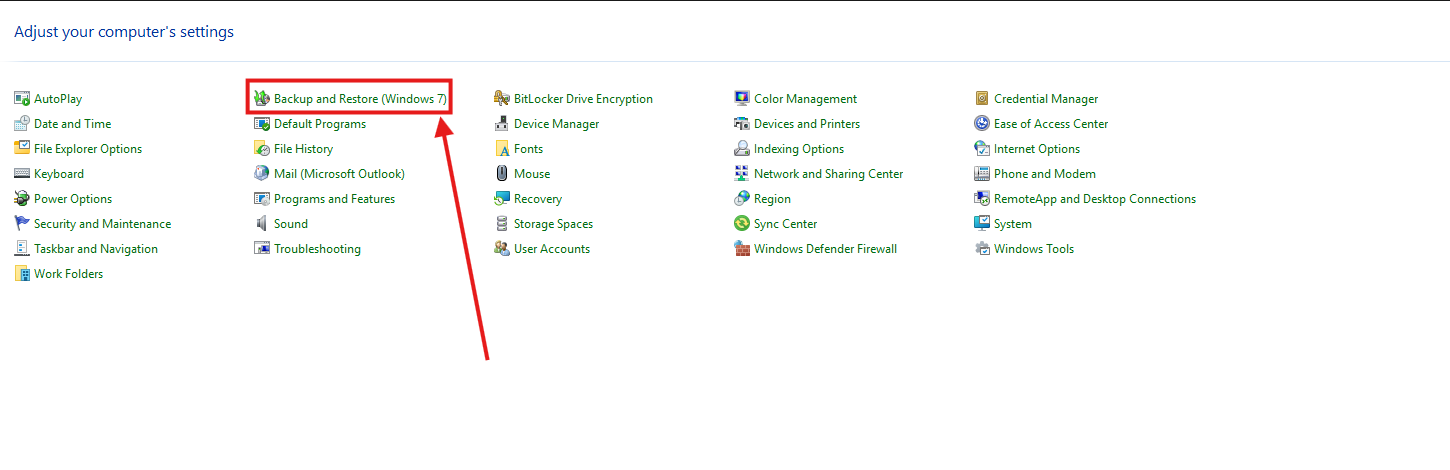1450x470 pixels.
Task: Launch the Troubleshooting link
Action: pos(317,249)
